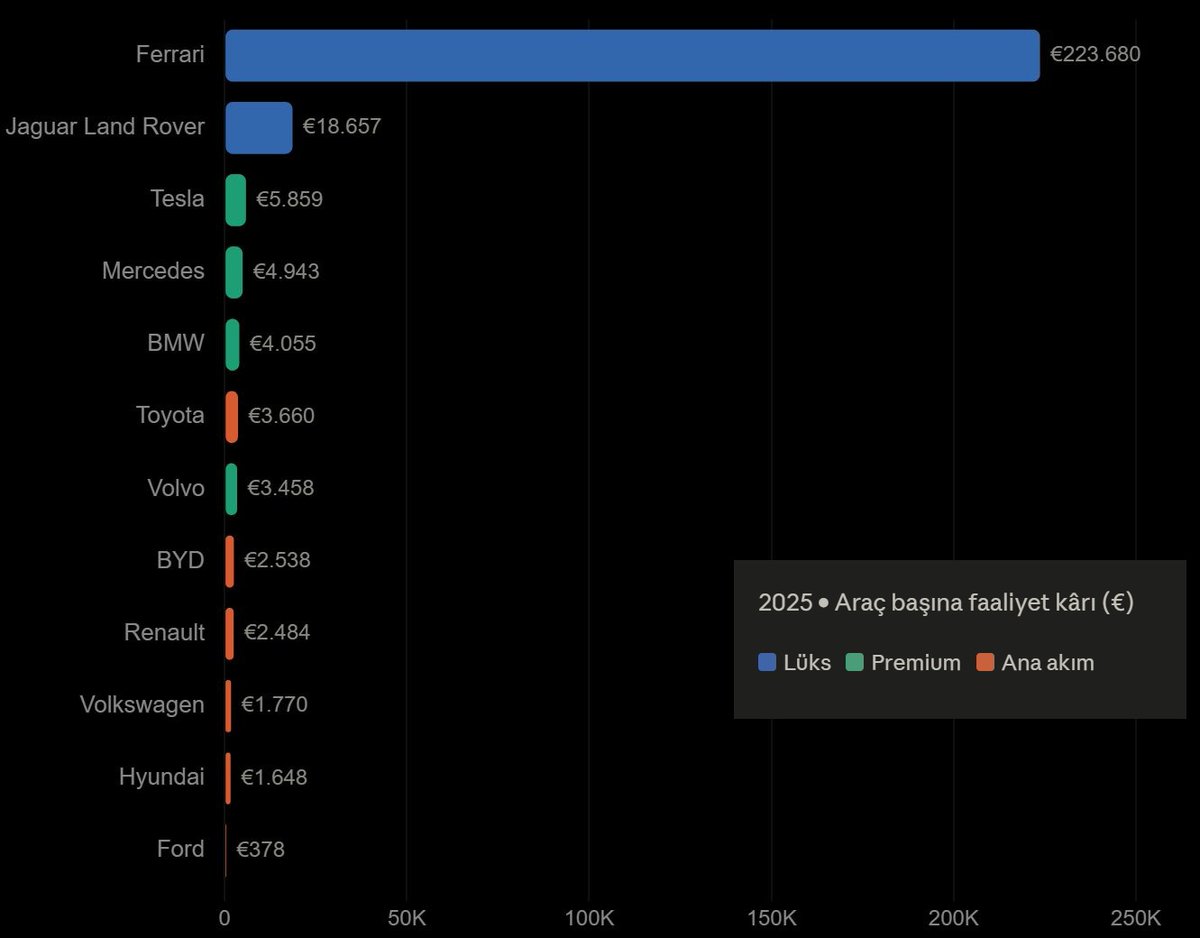Click the Tesla green bar

[x=236, y=199]
